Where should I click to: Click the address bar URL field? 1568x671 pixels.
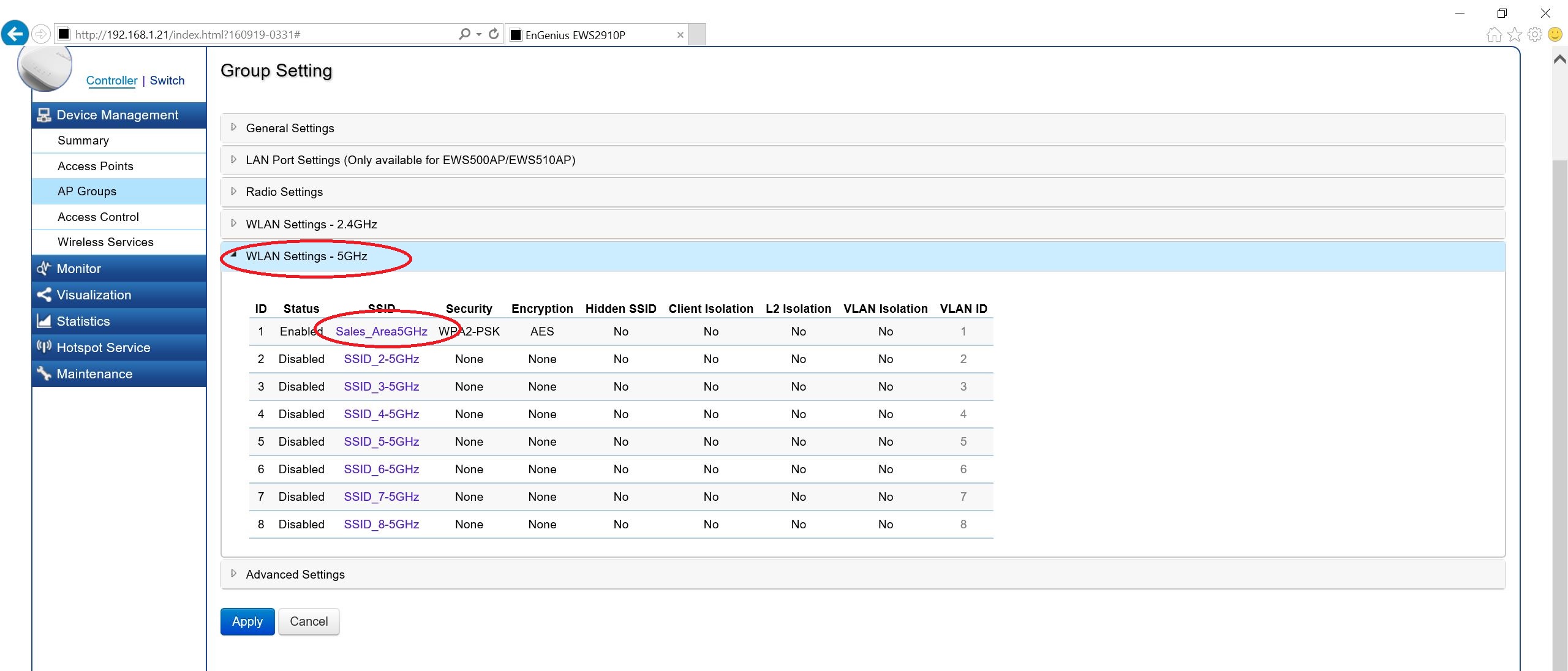[257, 34]
